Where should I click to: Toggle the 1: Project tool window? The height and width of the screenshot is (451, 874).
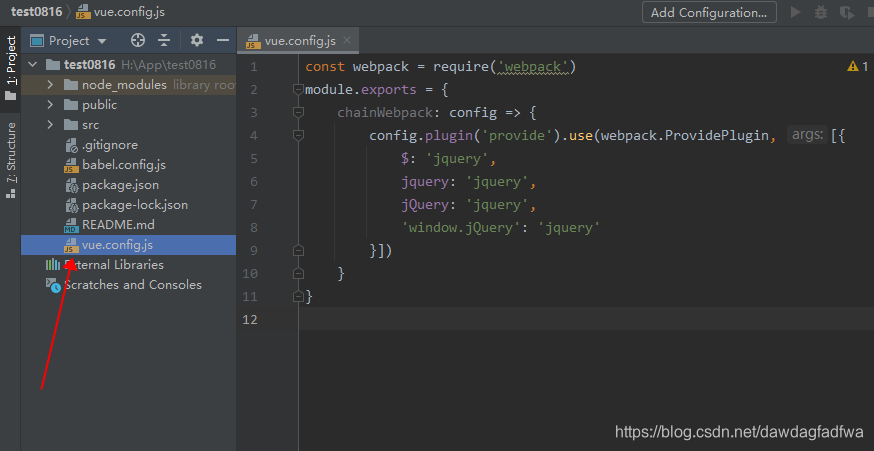pyautogui.click(x=11, y=68)
